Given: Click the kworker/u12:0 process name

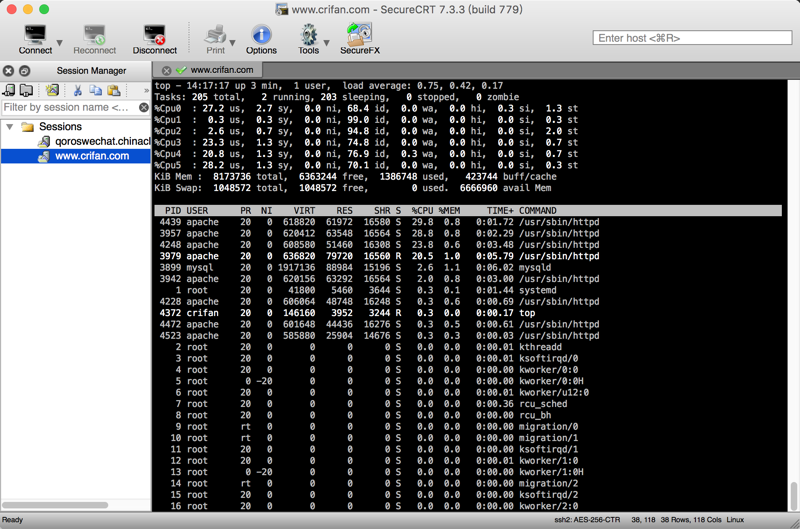Looking at the screenshot, I should [554, 393].
